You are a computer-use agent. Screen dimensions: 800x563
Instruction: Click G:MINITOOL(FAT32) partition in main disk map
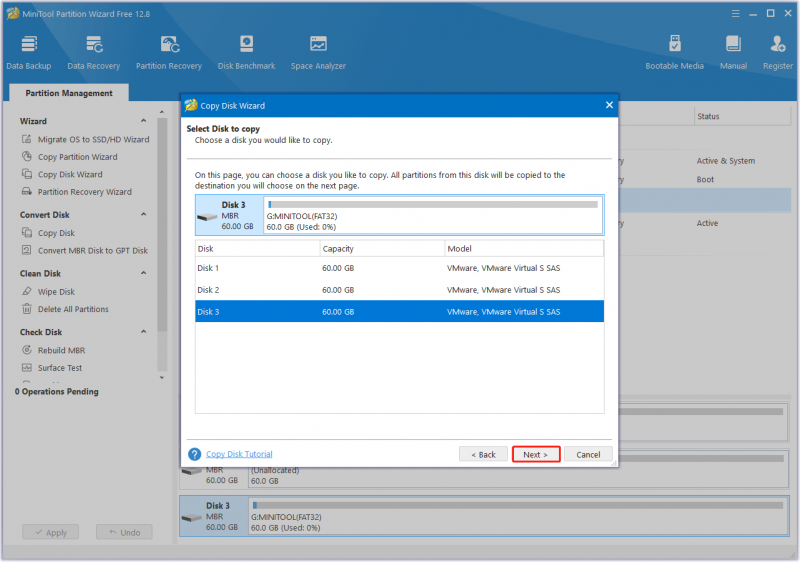point(518,516)
